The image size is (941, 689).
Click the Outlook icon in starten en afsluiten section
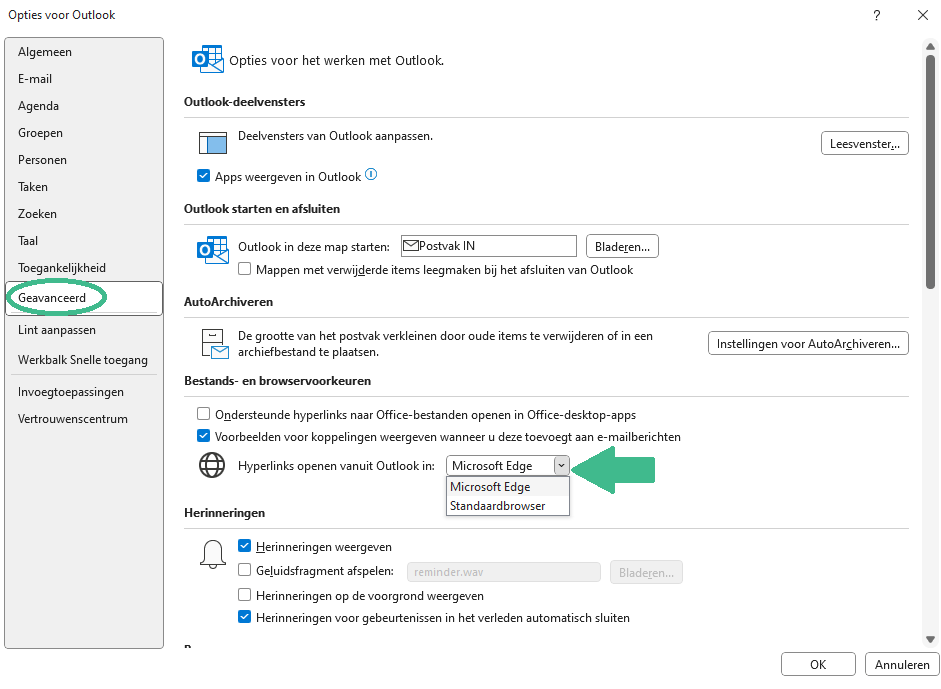(212, 250)
